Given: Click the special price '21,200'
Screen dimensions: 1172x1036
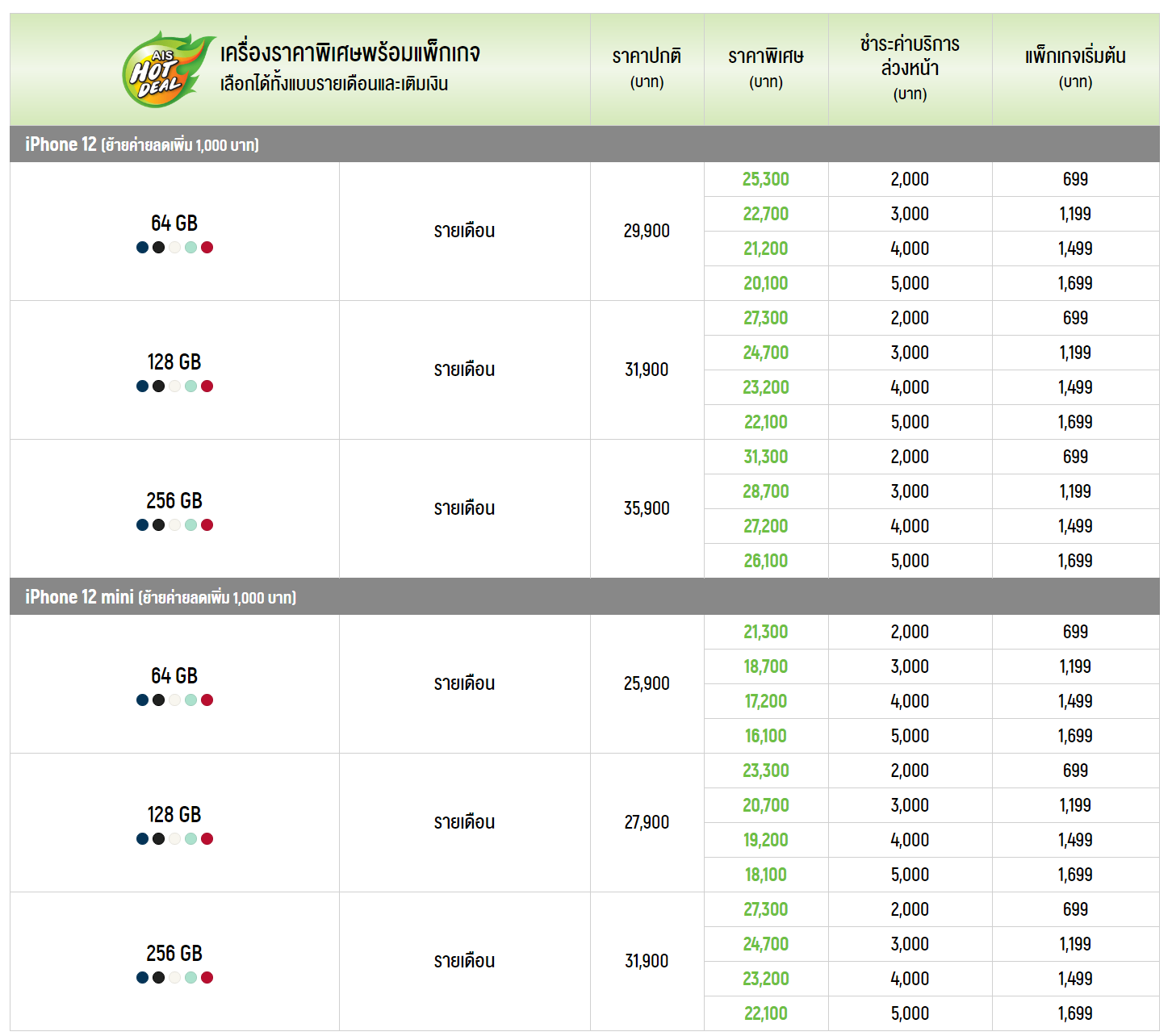Looking at the screenshot, I should click(766, 249).
